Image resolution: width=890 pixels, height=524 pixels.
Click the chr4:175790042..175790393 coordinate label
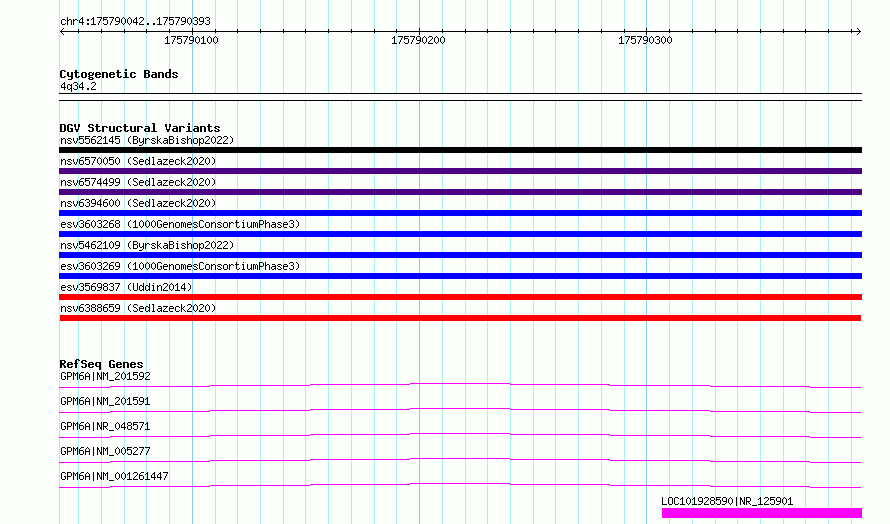[x=135, y=21]
